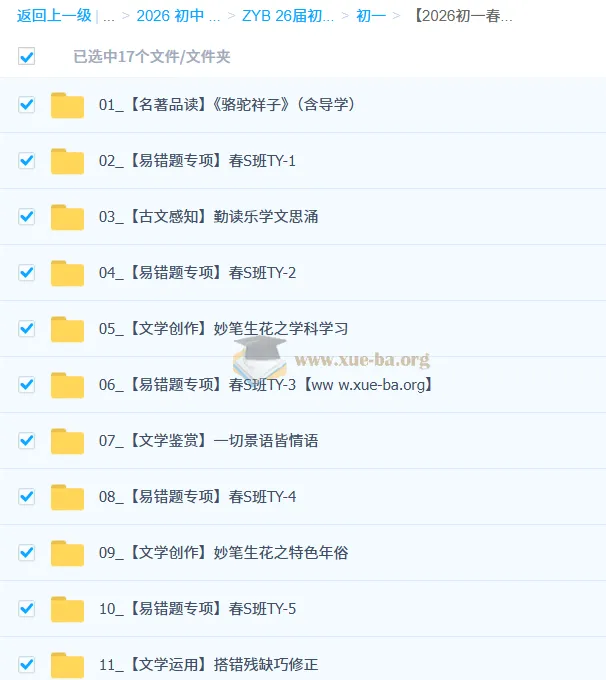The image size is (606, 680).
Task: Deselect checkbox for 04_【易错题专项】春S班TY-2
Action: pyautogui.click(x=26, y=273)
